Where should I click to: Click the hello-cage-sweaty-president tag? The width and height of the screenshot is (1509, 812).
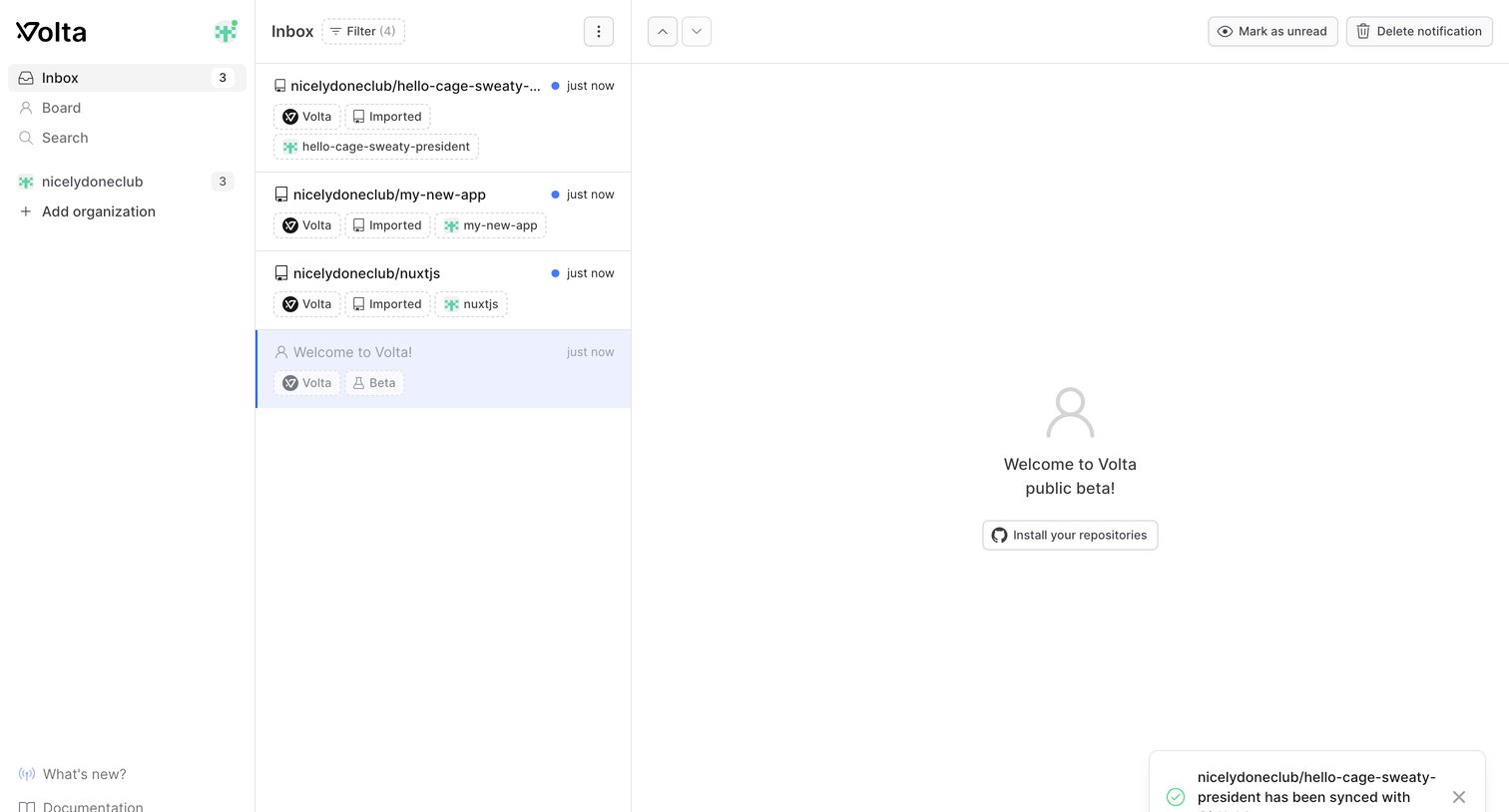pos(376,147)
